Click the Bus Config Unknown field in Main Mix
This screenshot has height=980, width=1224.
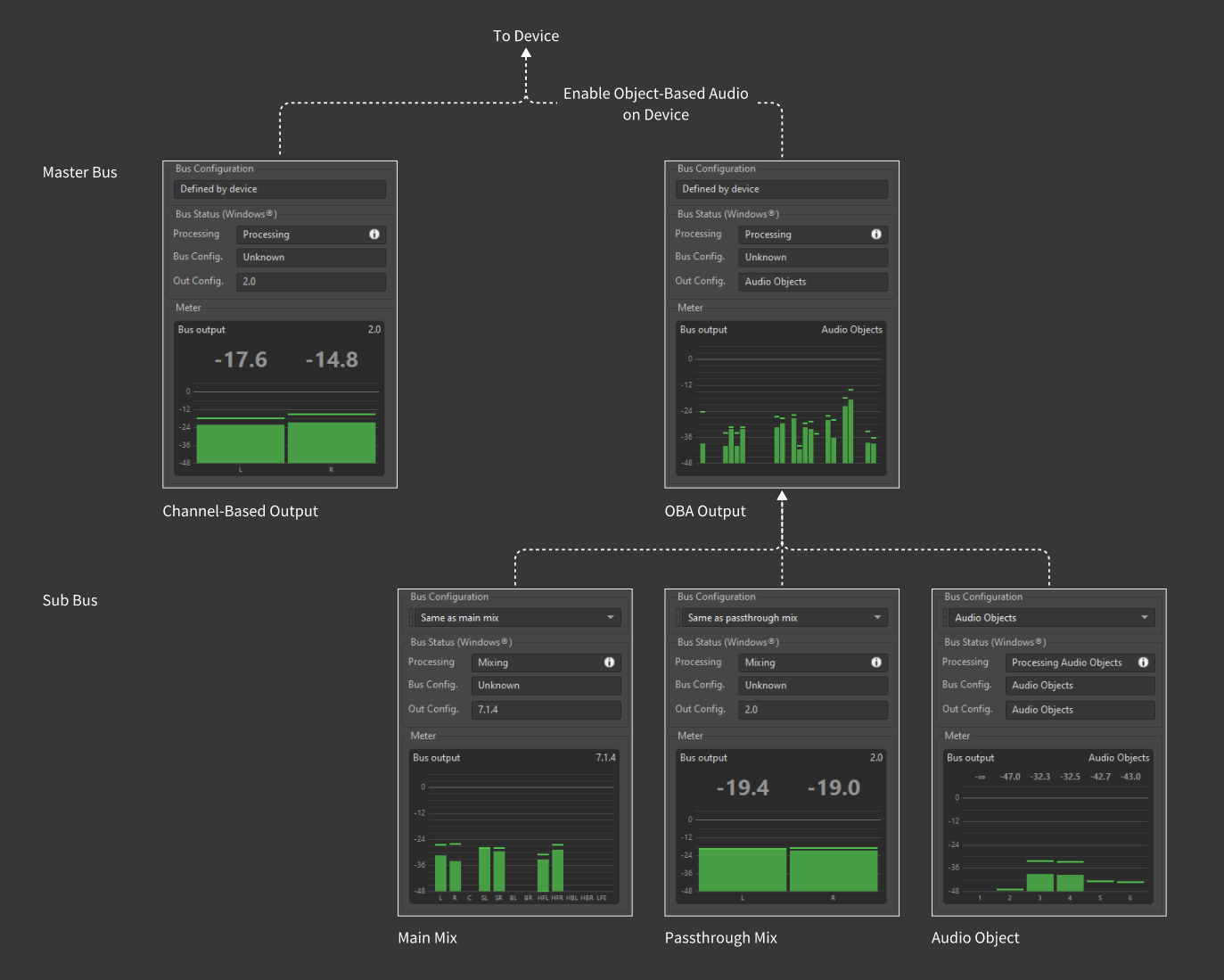click(x=546, y=686)
